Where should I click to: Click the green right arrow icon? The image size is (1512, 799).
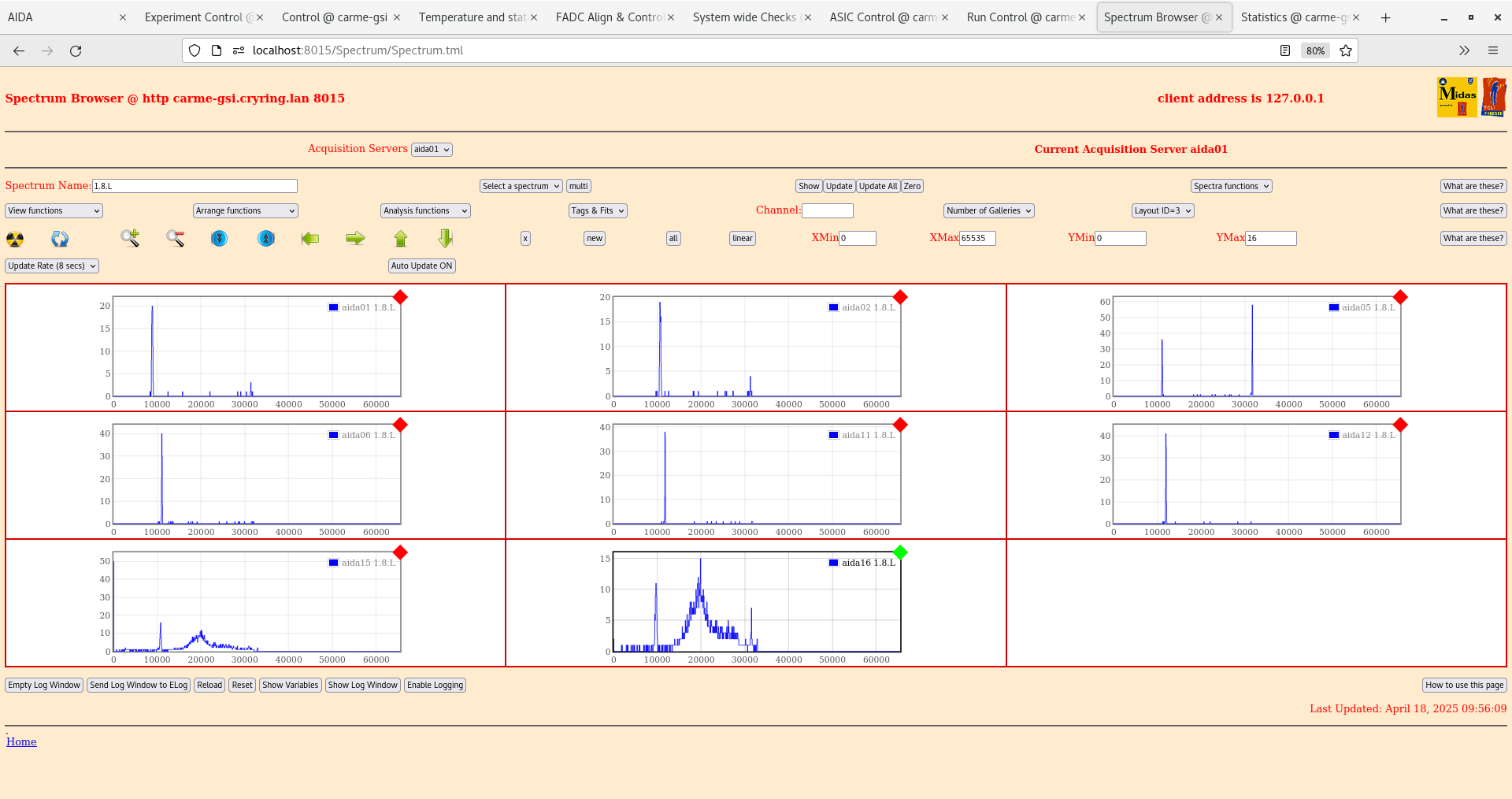tap(356, 238)
